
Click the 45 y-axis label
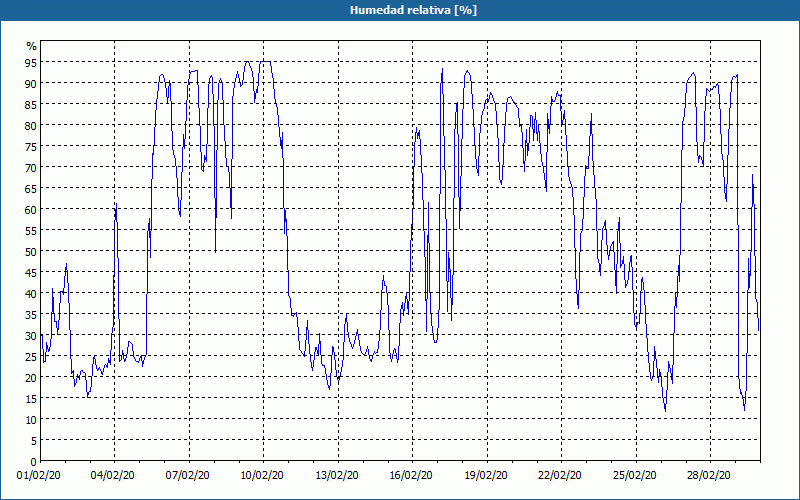[x=31, y=272]
